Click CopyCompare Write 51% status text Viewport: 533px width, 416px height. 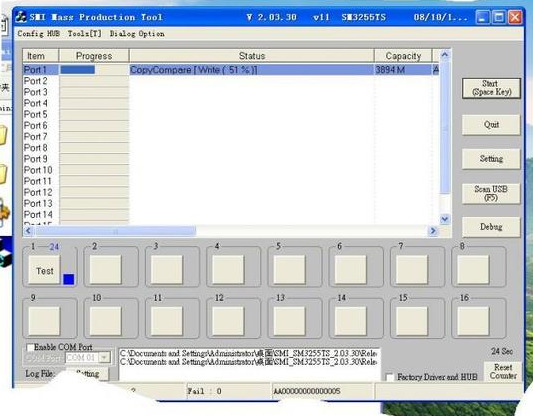click(x=194, y=70)
